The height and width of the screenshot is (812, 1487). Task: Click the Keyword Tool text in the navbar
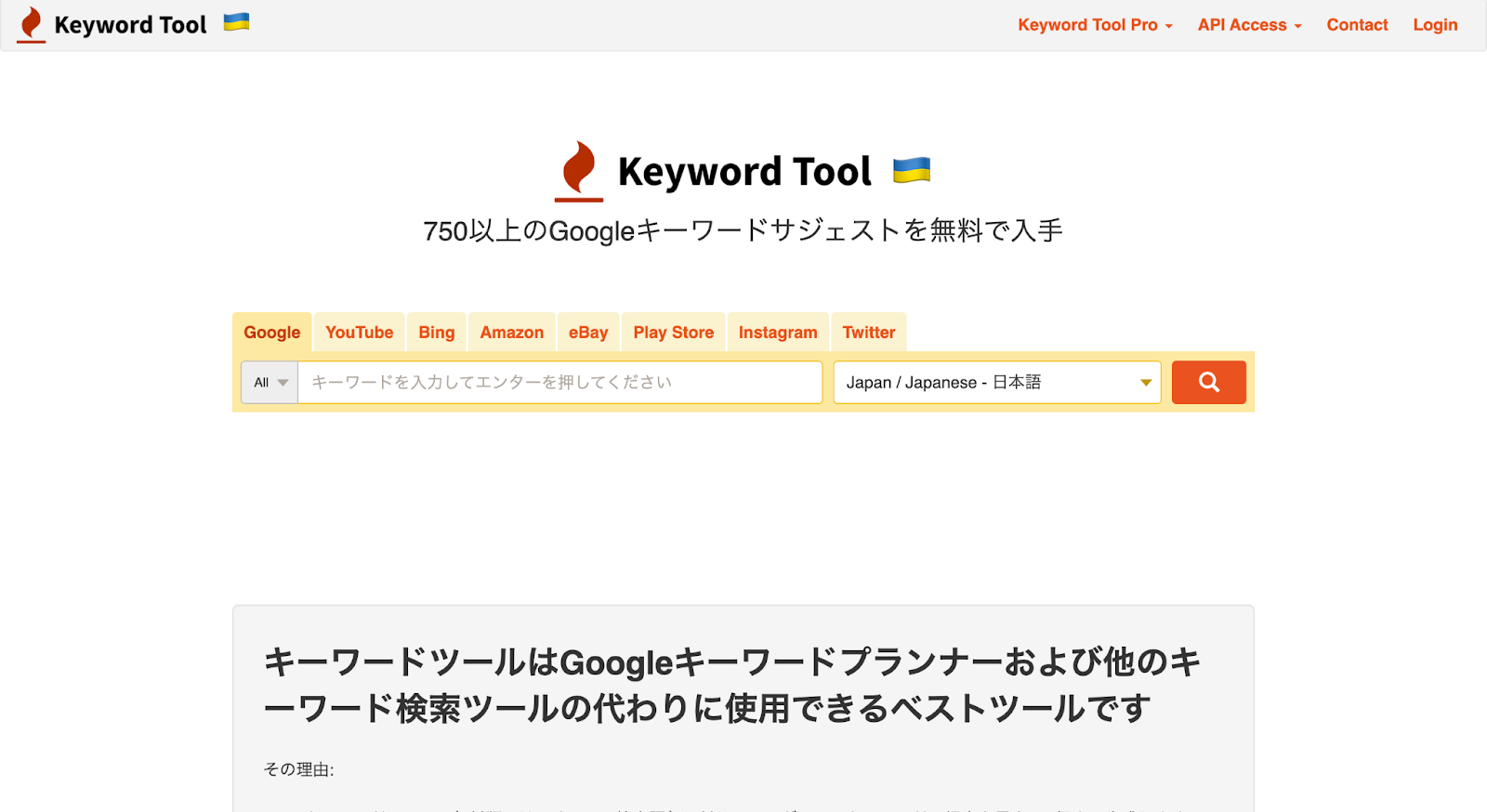pyautogui.click(x=130, y=25)
